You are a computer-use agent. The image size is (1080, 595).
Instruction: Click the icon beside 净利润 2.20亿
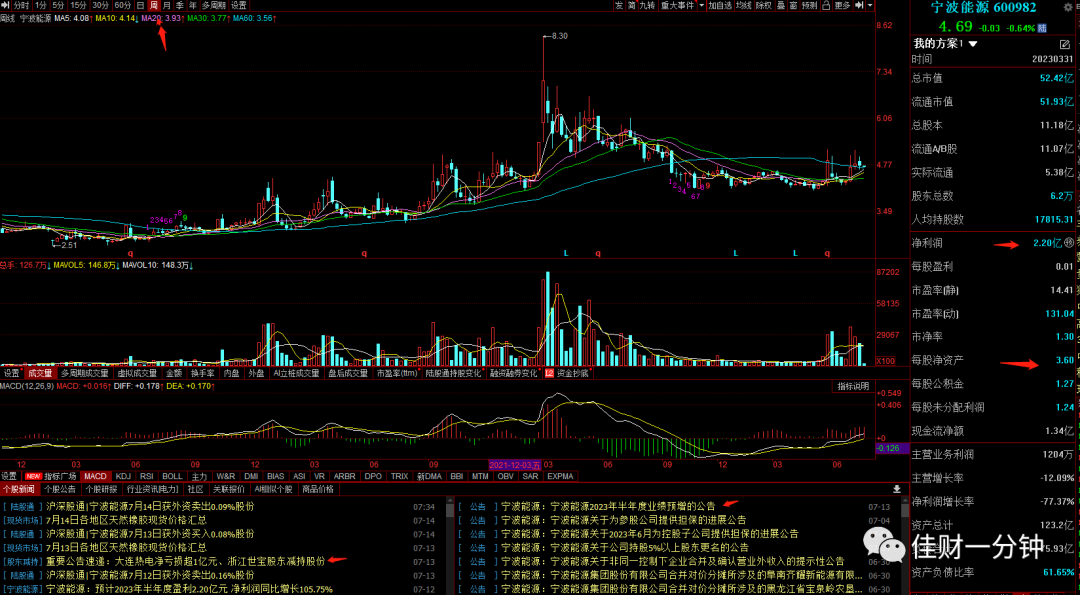tap(1068, 242)
